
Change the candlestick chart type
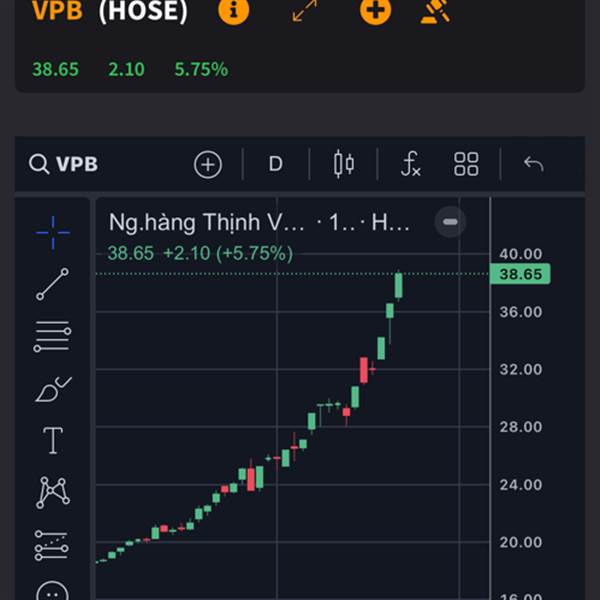(343, 164)
